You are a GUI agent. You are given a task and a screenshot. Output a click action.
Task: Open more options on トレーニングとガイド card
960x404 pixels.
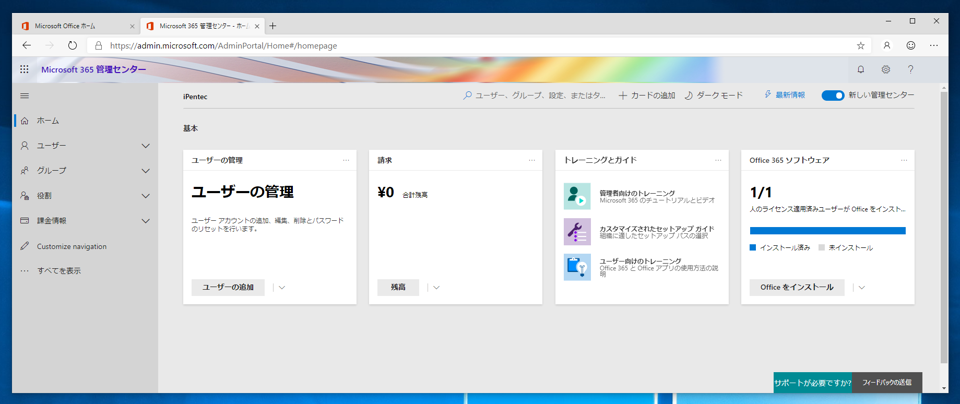point(718,160)
